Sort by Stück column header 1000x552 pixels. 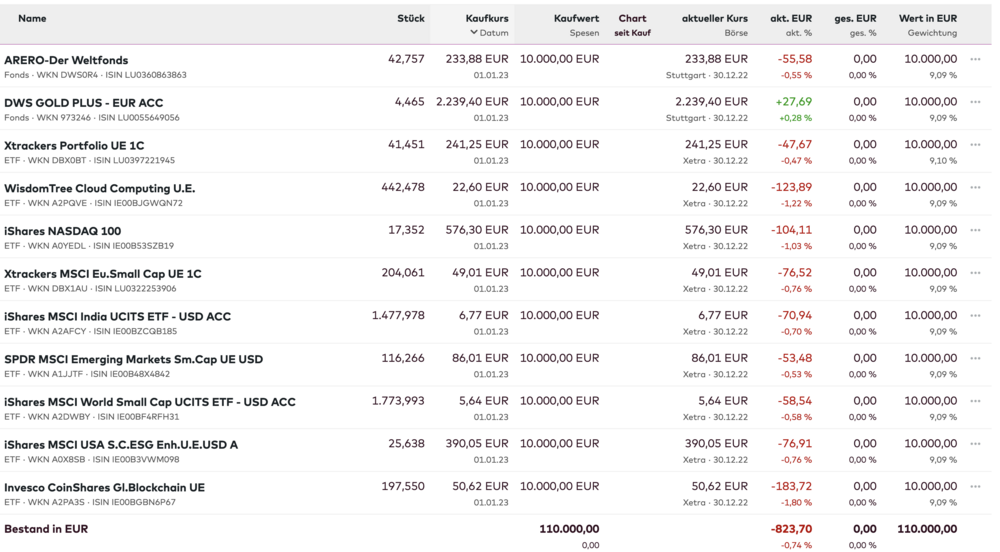410,18
